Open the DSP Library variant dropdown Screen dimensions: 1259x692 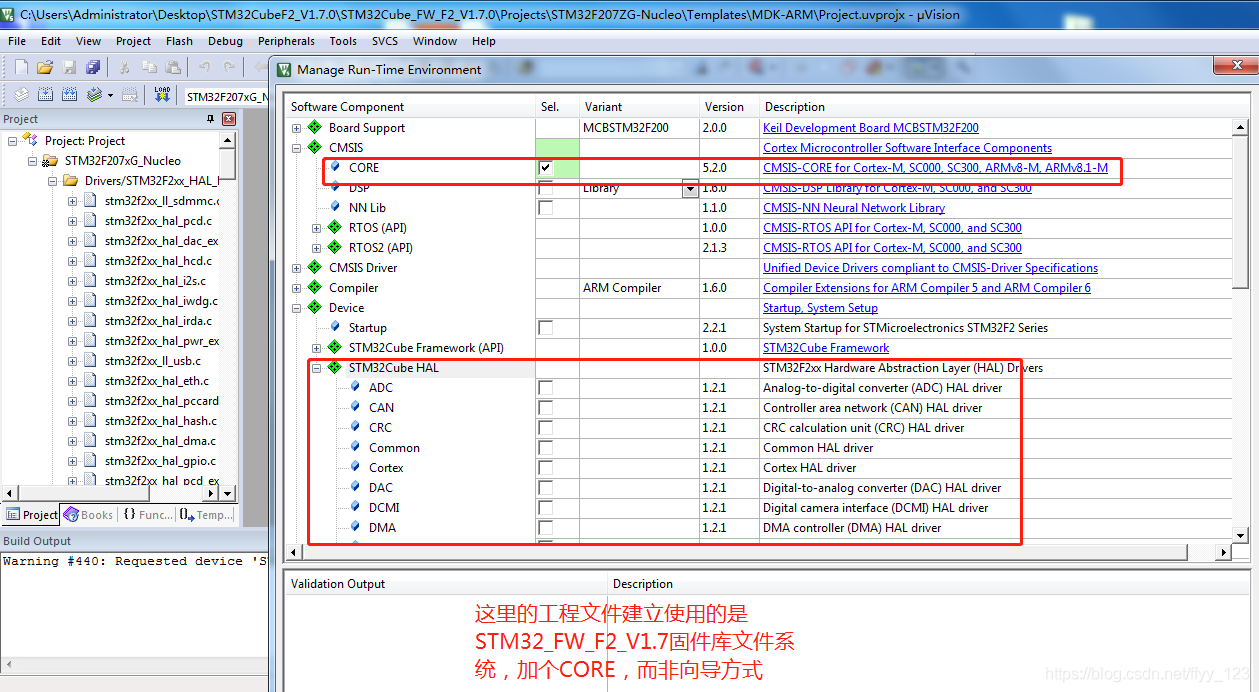point(690,188)
